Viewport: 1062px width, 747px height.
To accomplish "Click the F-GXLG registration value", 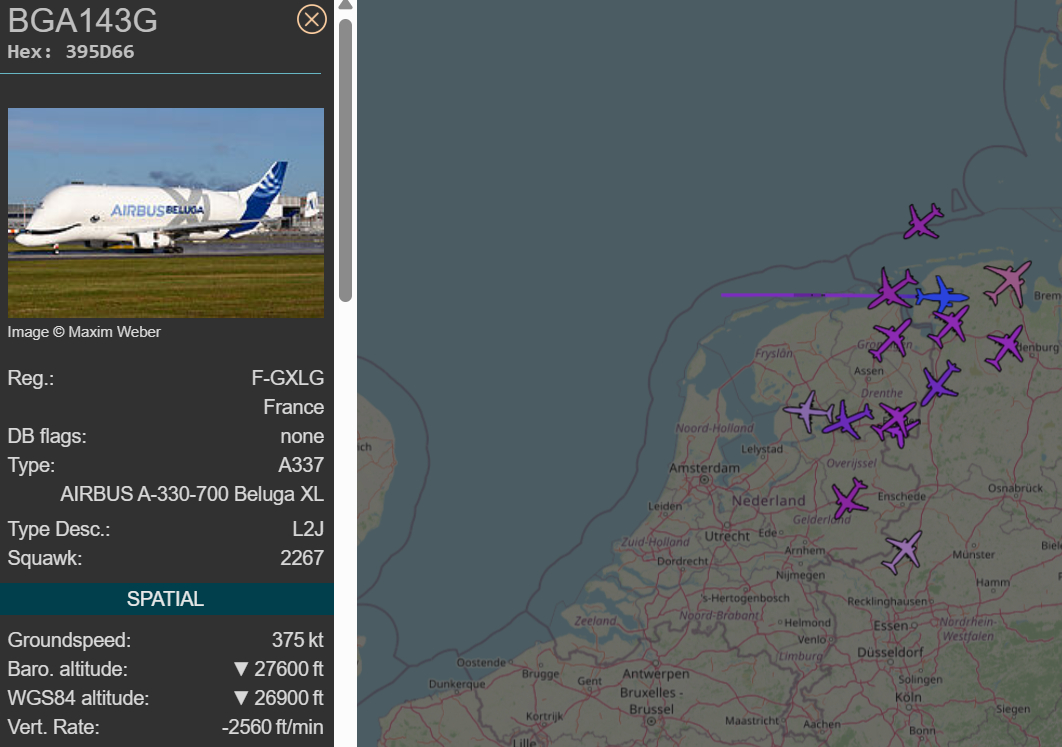I will pos(288,379).
